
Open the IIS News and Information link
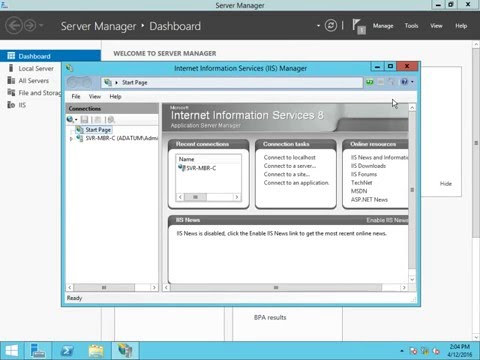379,157
